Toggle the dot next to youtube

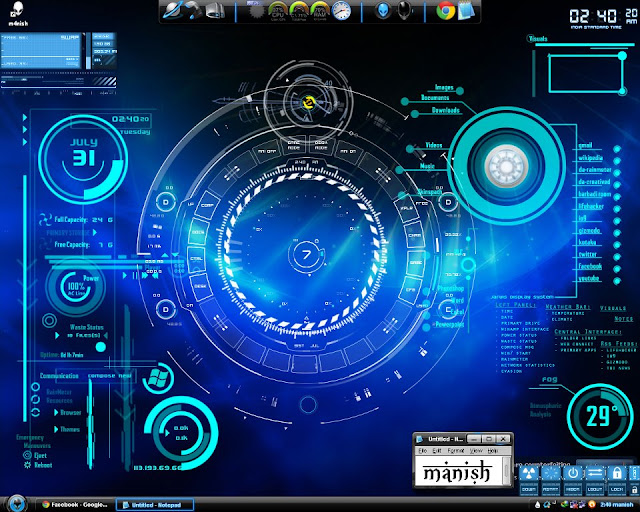click(x=617, y=281)
